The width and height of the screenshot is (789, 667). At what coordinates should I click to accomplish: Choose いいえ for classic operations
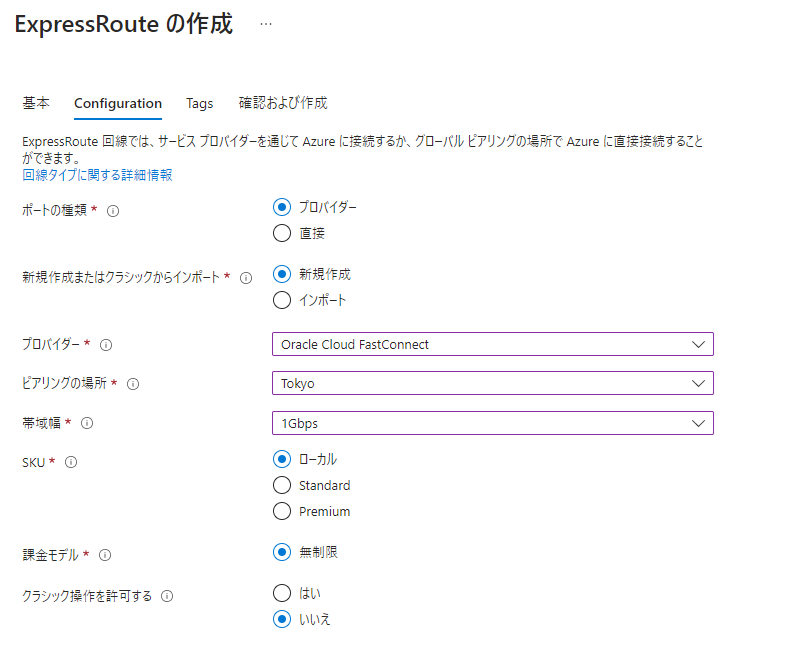(282, 619)
